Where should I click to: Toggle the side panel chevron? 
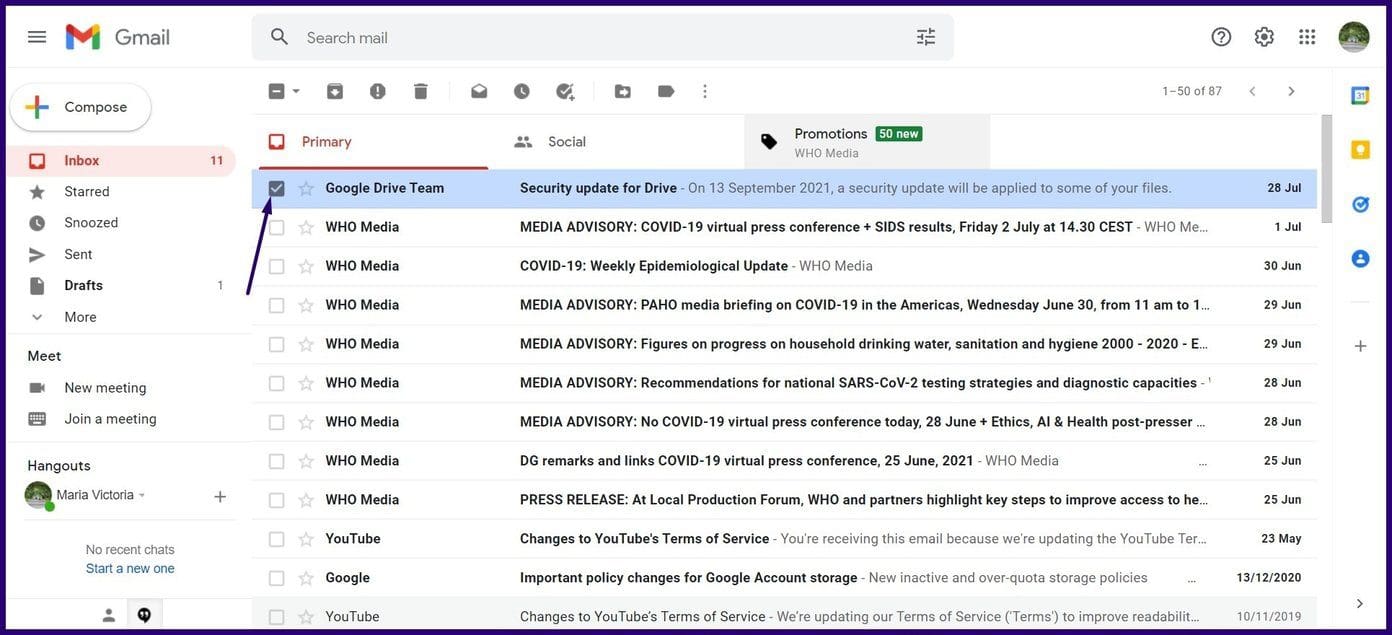pyautogui.click(x=1360, y=603)
